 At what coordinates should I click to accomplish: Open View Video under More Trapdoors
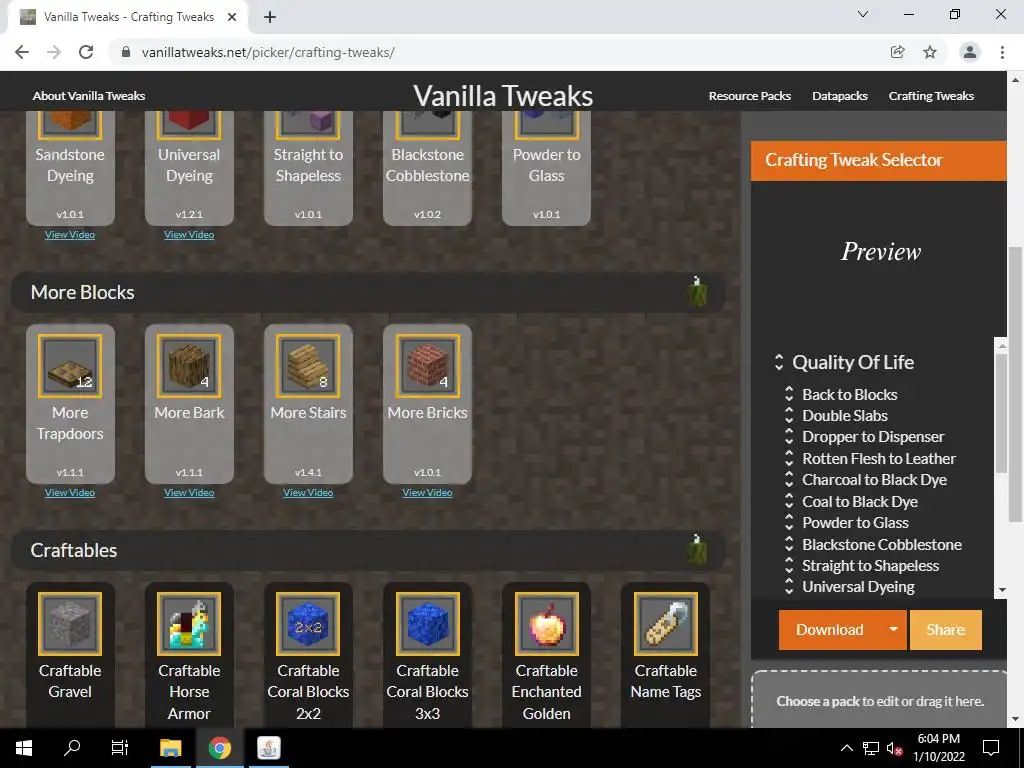[x=70, y=492]
